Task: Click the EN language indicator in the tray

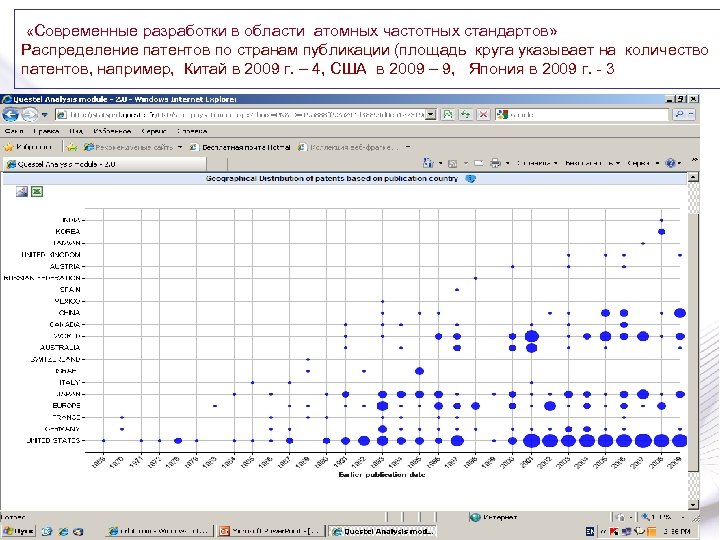Action: 591,531
